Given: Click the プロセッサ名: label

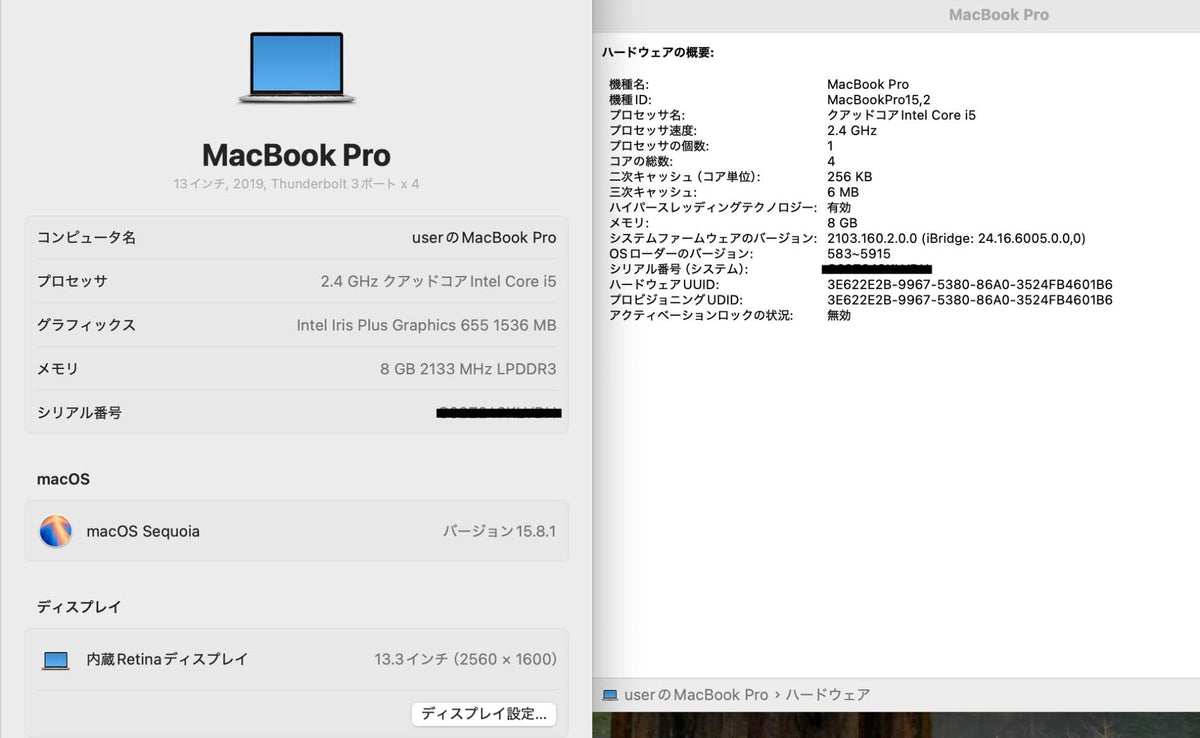Looking at the screenshot, I should (x=647, y=115).
